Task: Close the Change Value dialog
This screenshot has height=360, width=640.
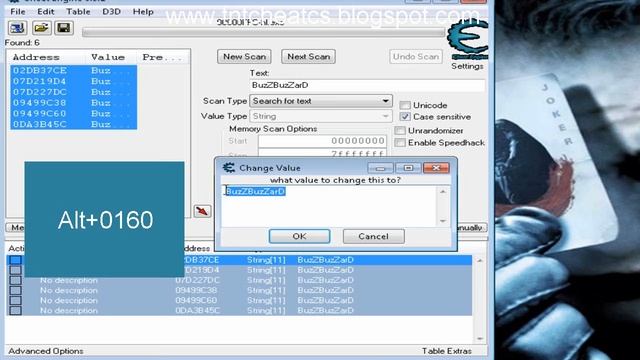Action: point(436,168)
